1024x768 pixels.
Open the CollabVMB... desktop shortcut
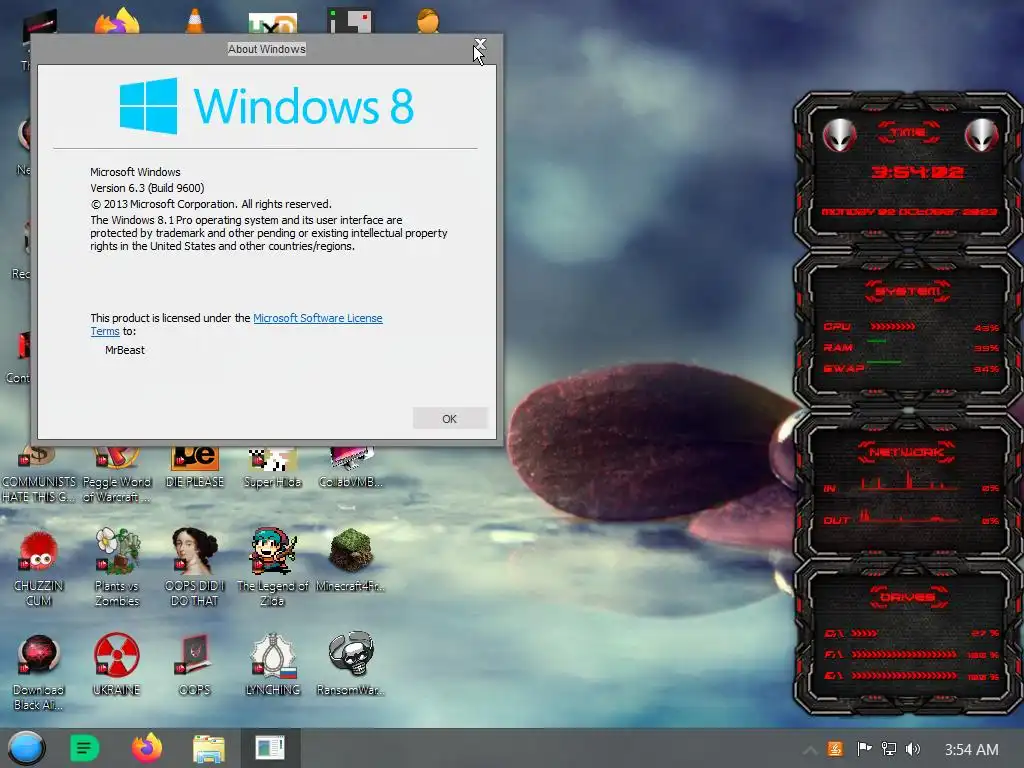pyautogui.click(x=351, y=468)
